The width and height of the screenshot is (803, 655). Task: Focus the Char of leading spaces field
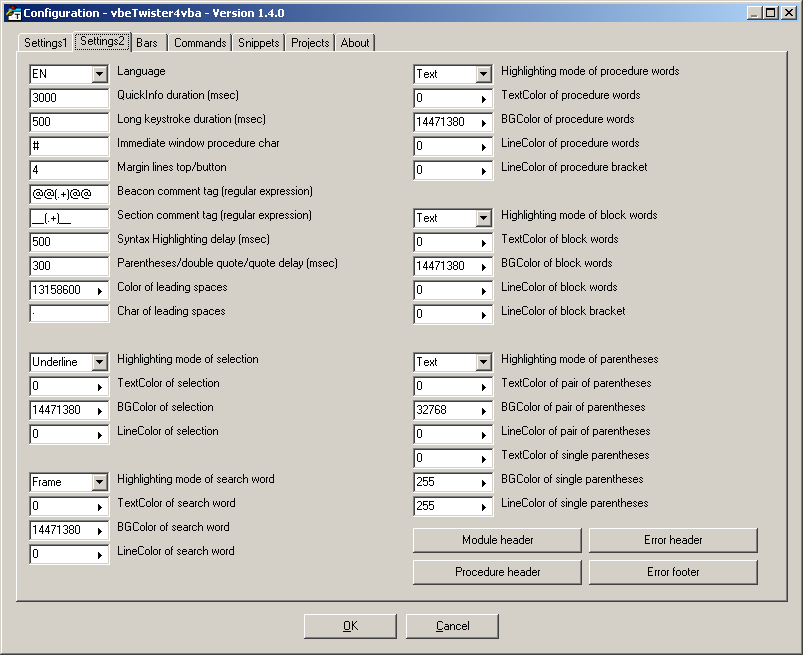pyautogui.click(x=69, y=313)
